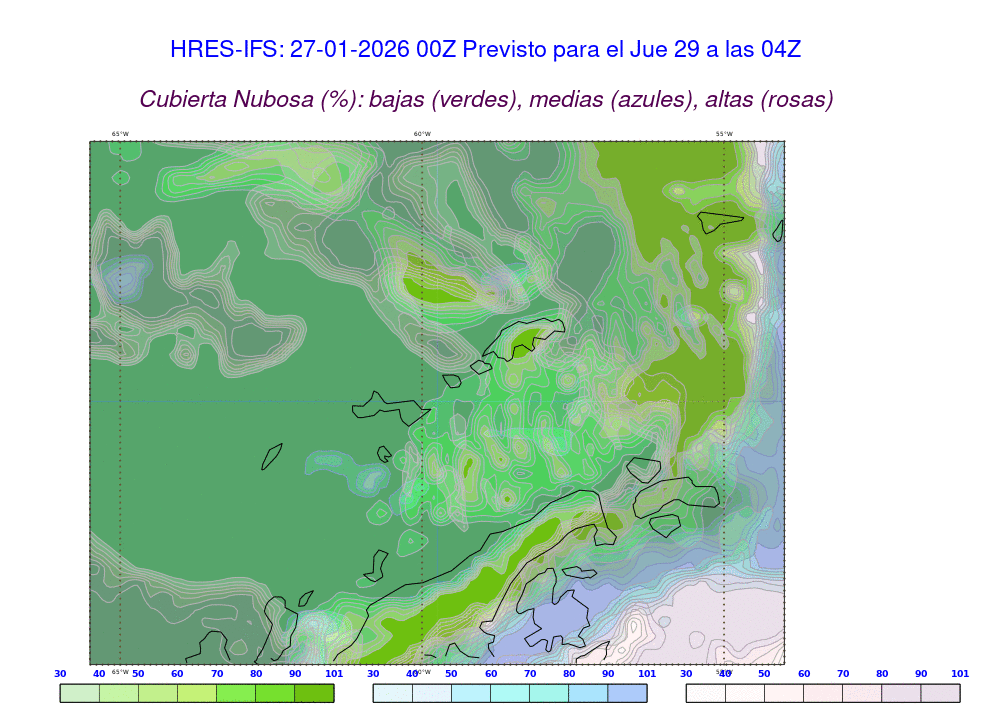Click the 65°W longitude label at top
1000x707 pixels.
[x=120, y=134]
